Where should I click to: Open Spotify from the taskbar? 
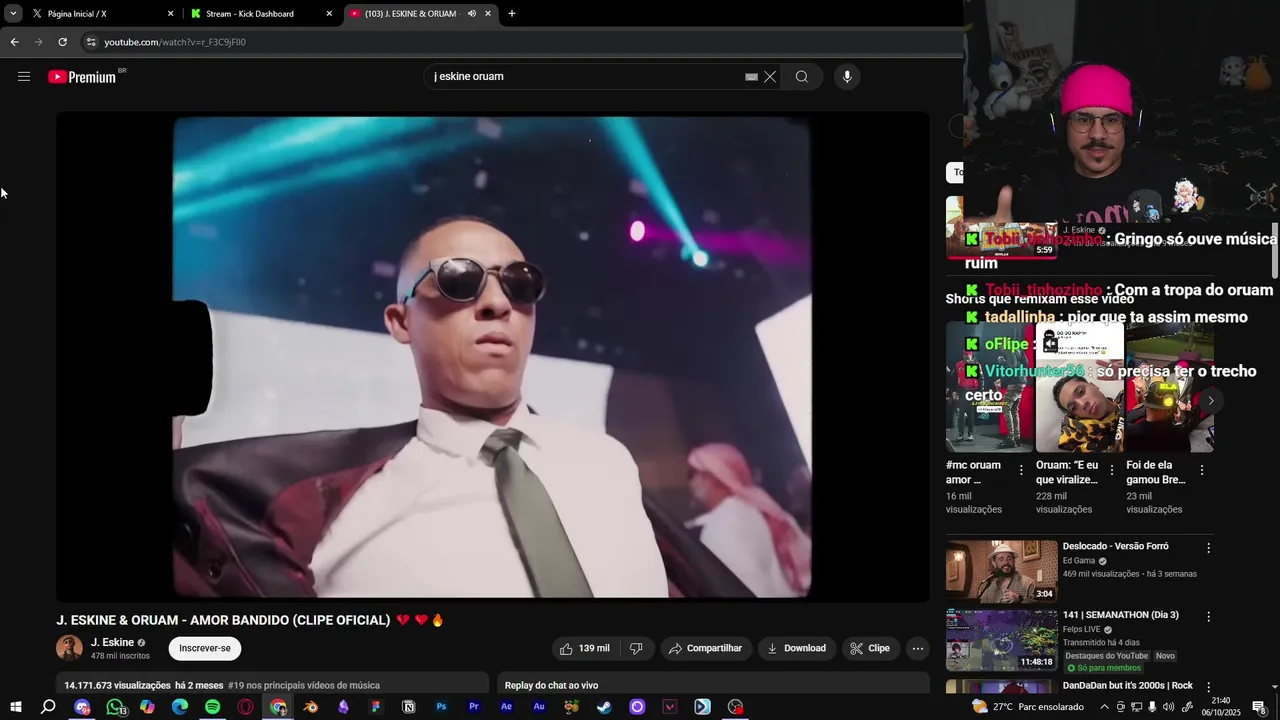(212, 707)
